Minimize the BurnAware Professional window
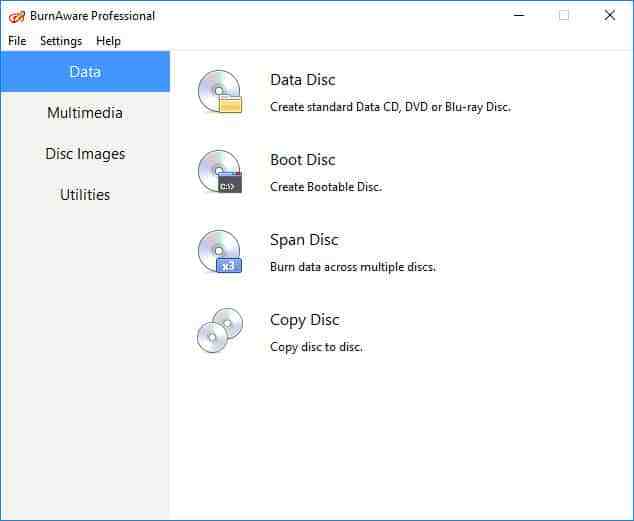This screenshot has height=521, width=634. pyautogui.click(x=519, y=15)
